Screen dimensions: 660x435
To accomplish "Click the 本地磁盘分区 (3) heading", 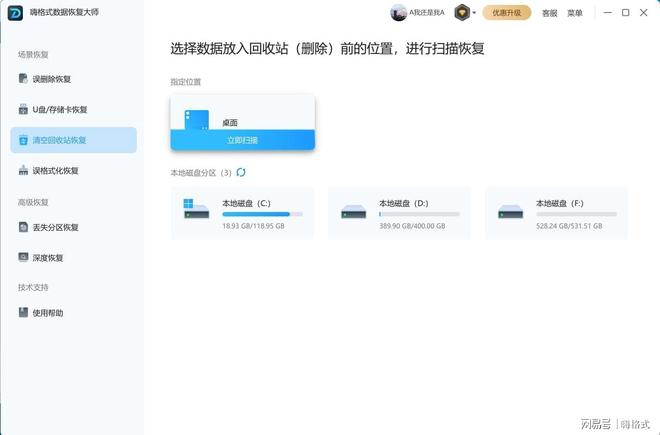I will coord(201,173).
